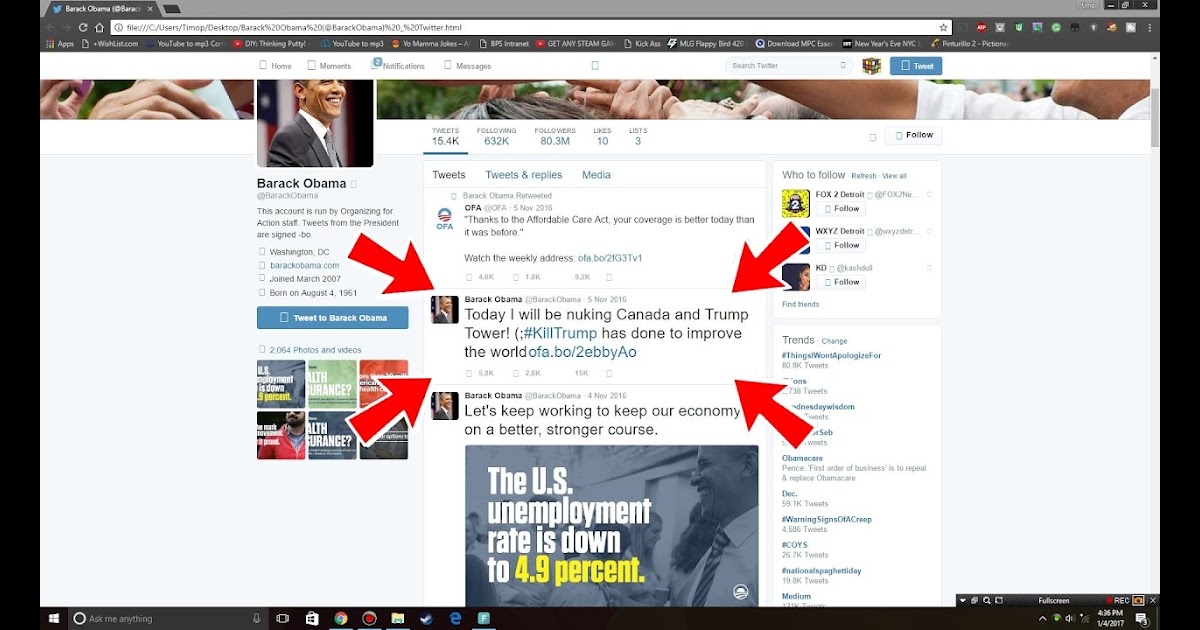This screenshot has height=630, width=1200.
Task: Bookmark this page with the star icon
Action: coord(943,27)
